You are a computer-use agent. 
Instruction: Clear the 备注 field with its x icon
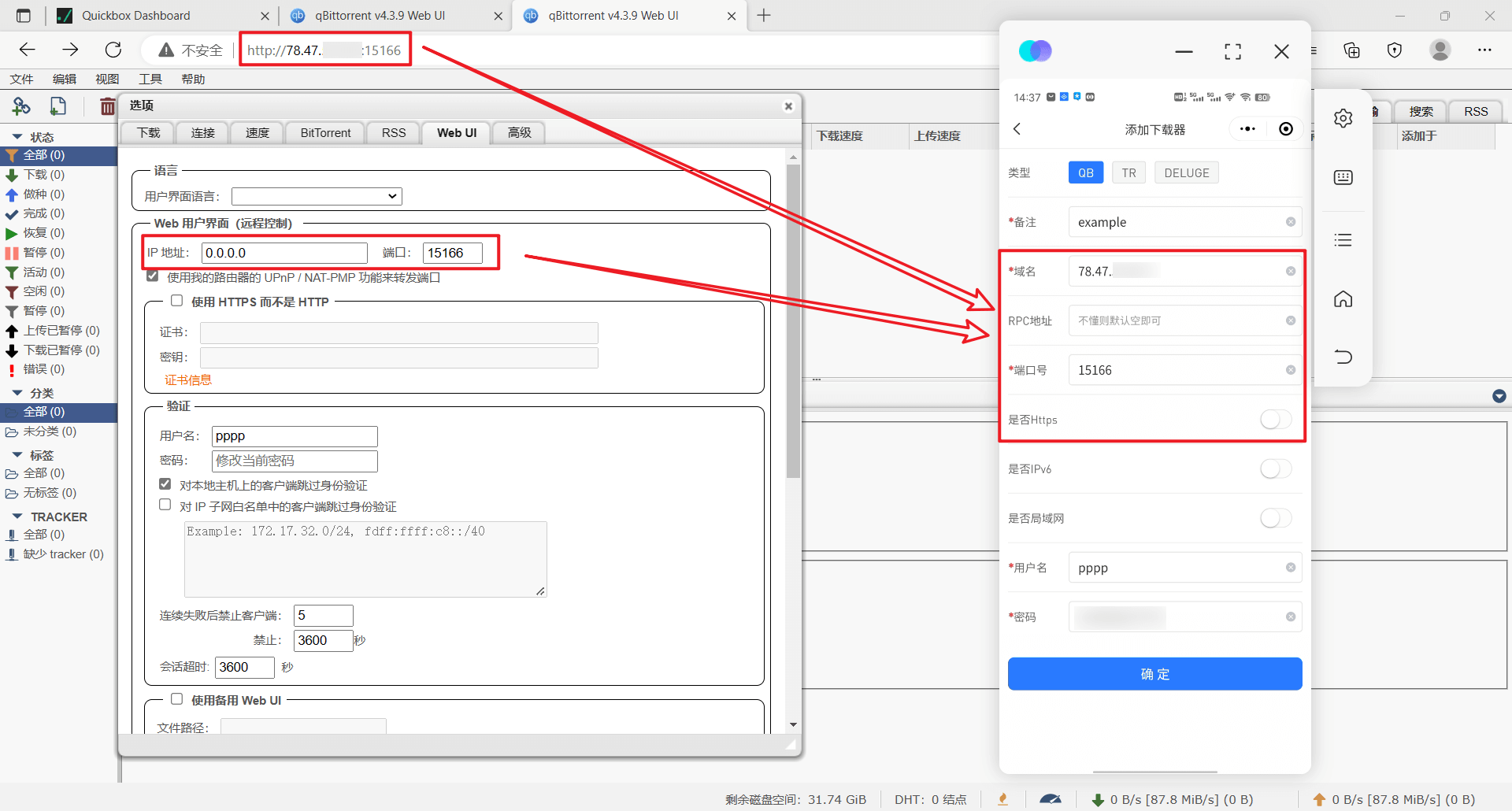[1291, 222]
